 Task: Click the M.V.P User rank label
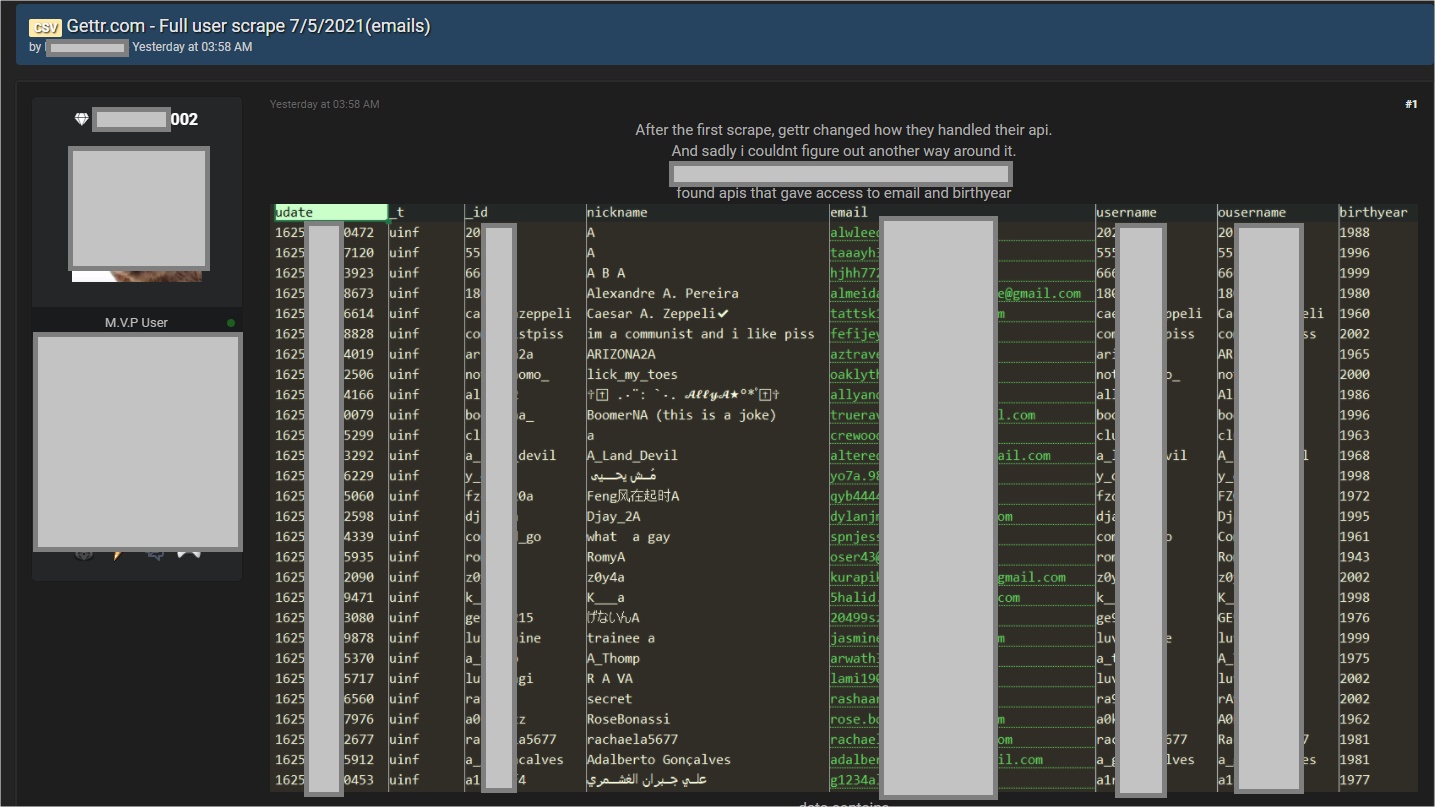(136, 323)
